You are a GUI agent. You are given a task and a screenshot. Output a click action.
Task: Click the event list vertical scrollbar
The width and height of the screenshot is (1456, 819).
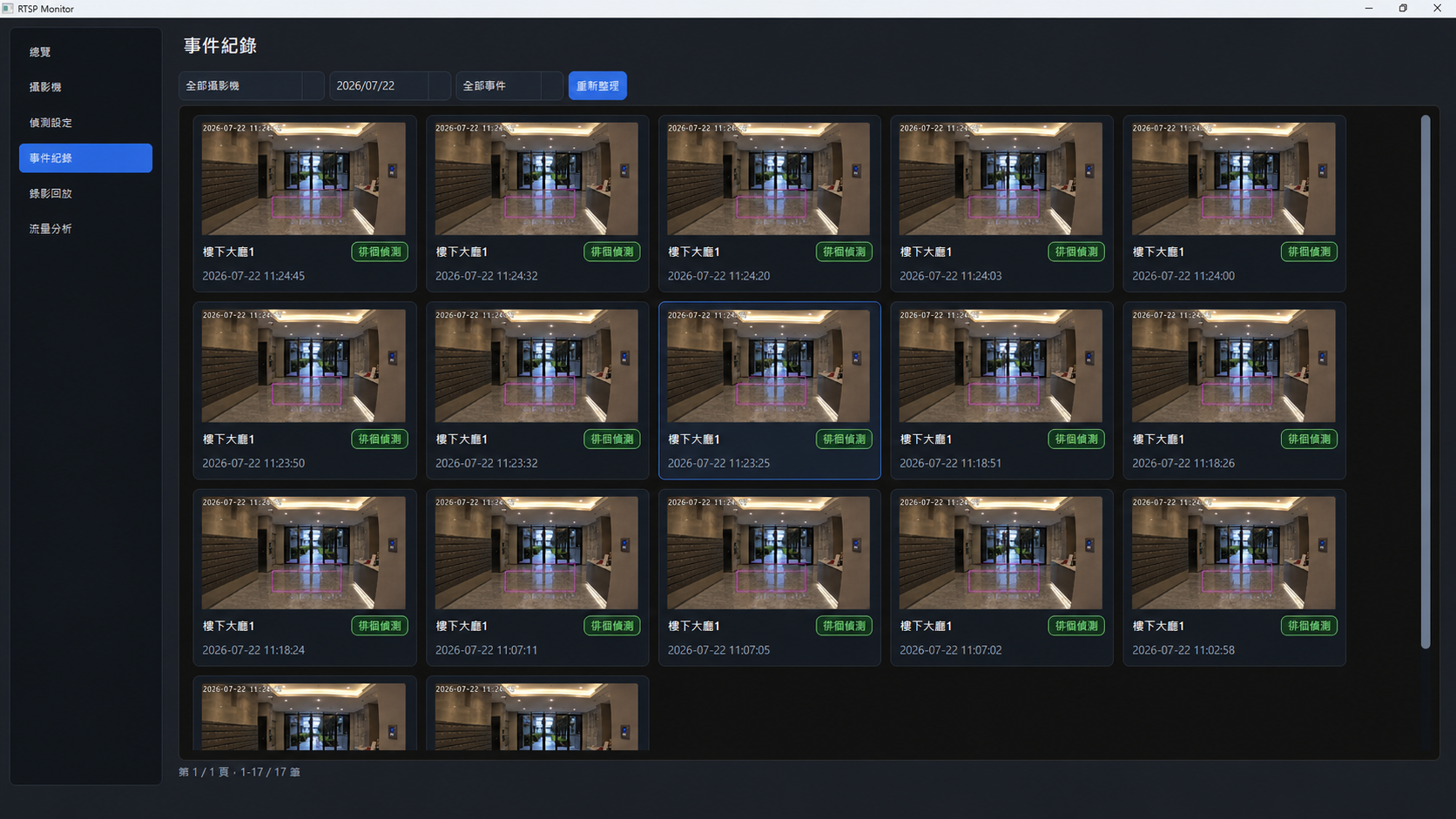[1426, 382]
